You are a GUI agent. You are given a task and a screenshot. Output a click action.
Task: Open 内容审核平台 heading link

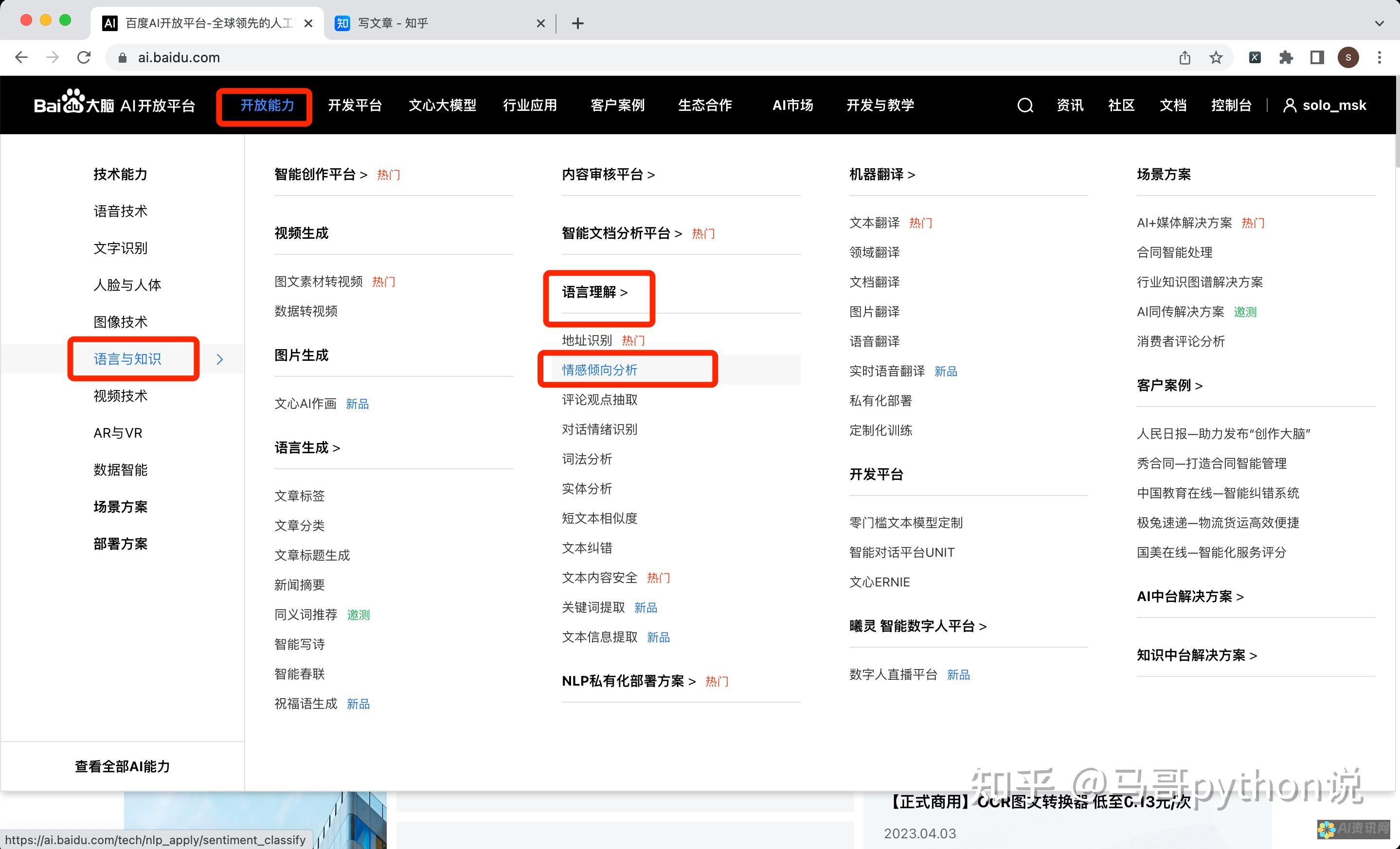coord(608,175)
